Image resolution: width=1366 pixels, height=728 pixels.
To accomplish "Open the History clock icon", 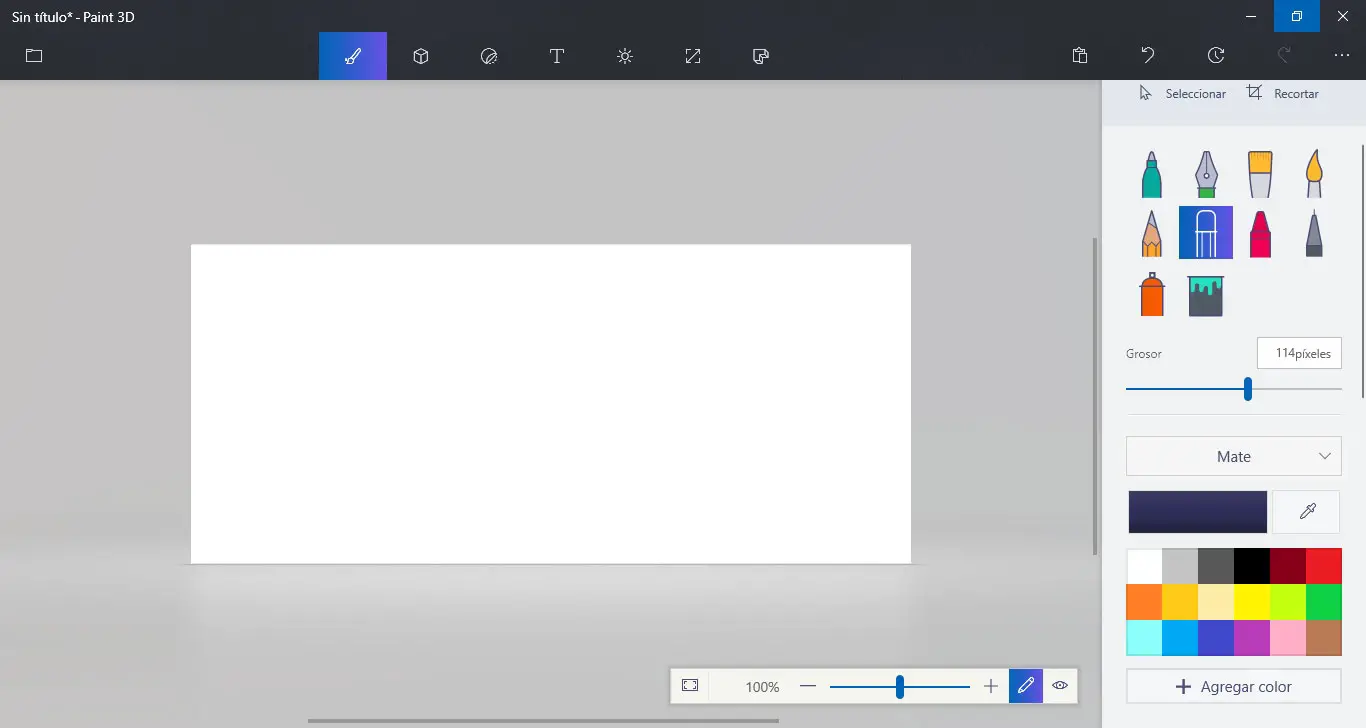I will point(1216,56).
